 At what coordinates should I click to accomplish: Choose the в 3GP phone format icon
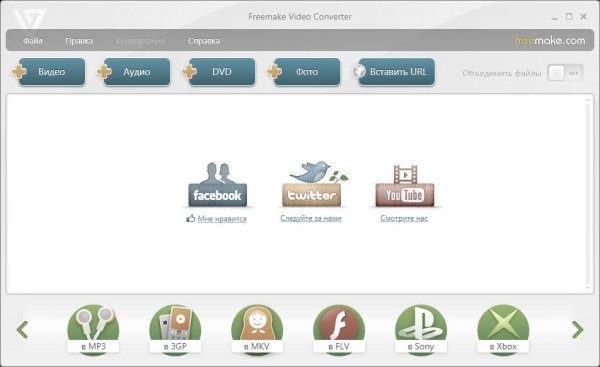point(175,330)
